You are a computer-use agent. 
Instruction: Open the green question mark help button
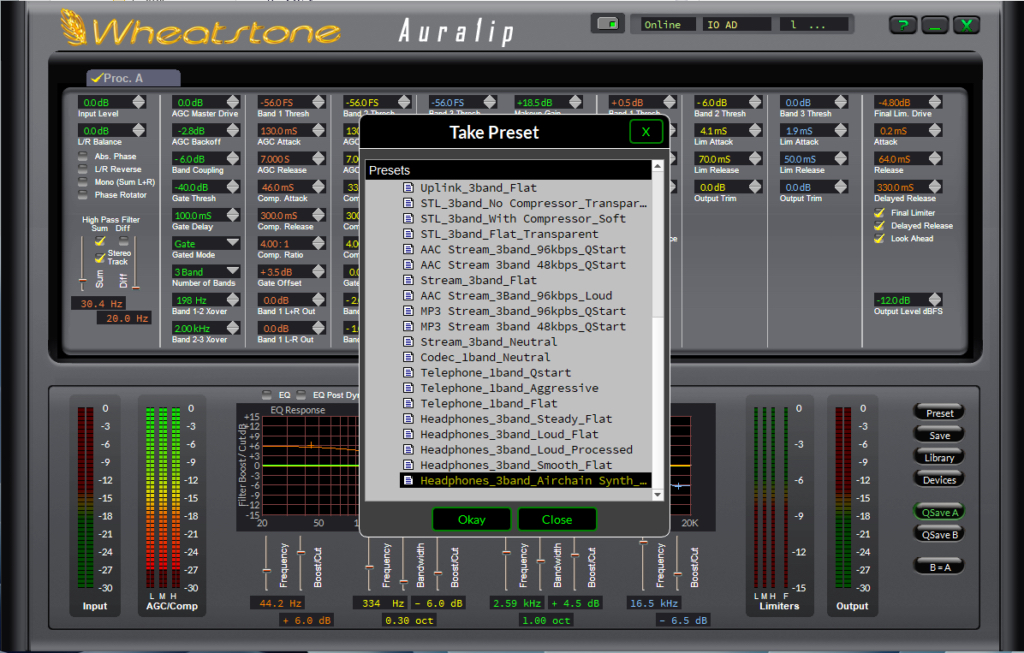coord(903,25)
